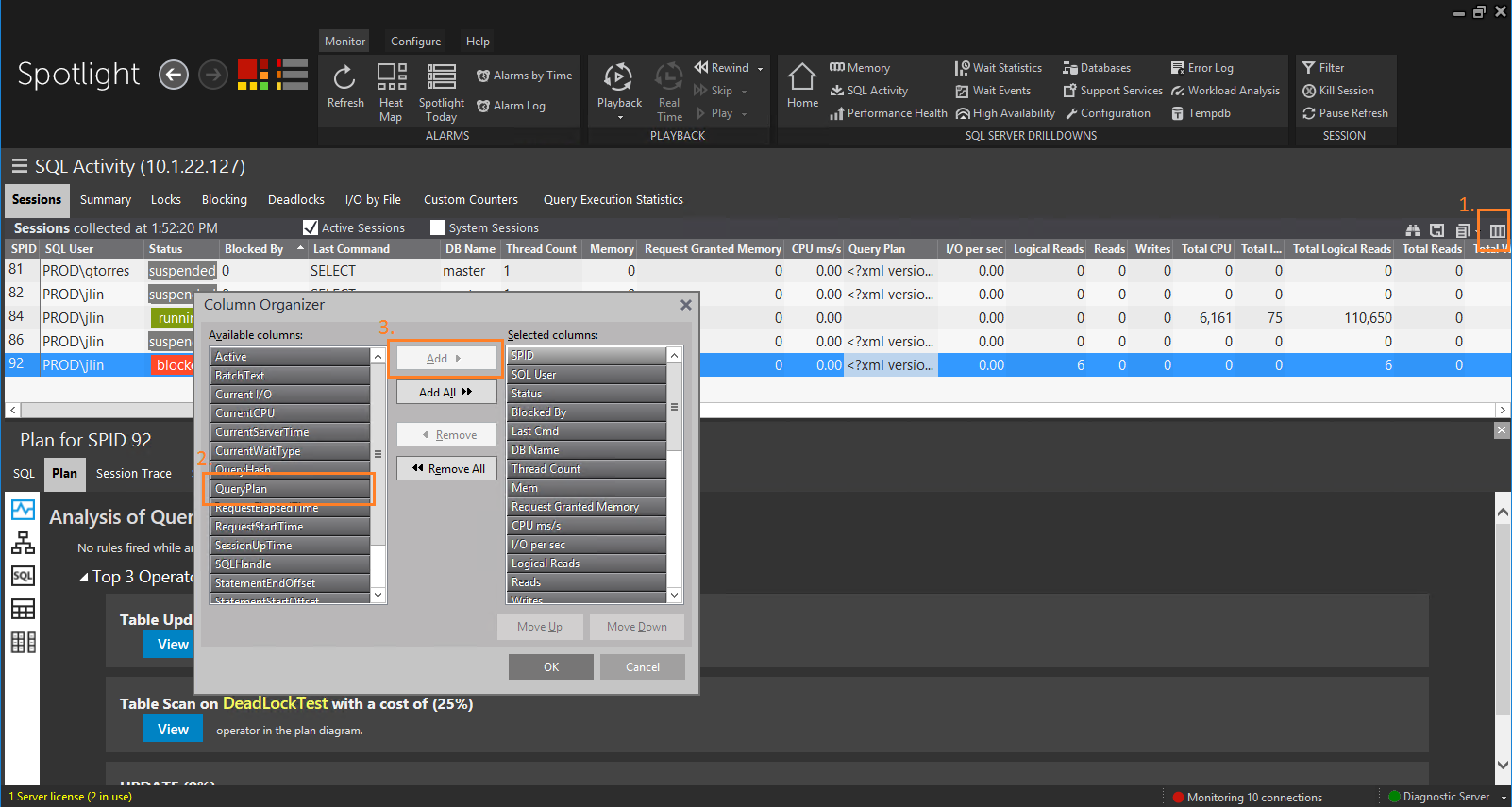The image size is (1512, 808).
Task: Click the Refresh icon in the ribbon
Action: point(344,77)
